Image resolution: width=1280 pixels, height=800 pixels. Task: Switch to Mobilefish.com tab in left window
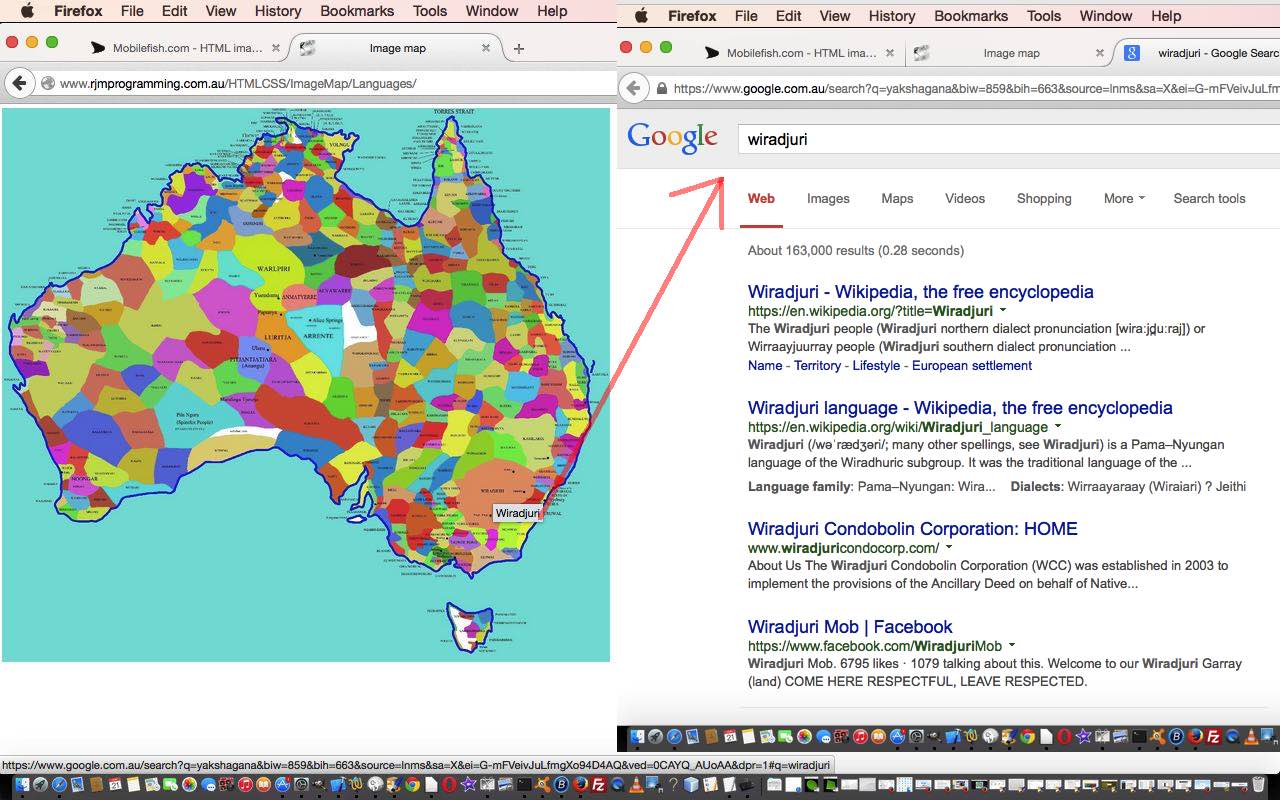click(187, 48)
